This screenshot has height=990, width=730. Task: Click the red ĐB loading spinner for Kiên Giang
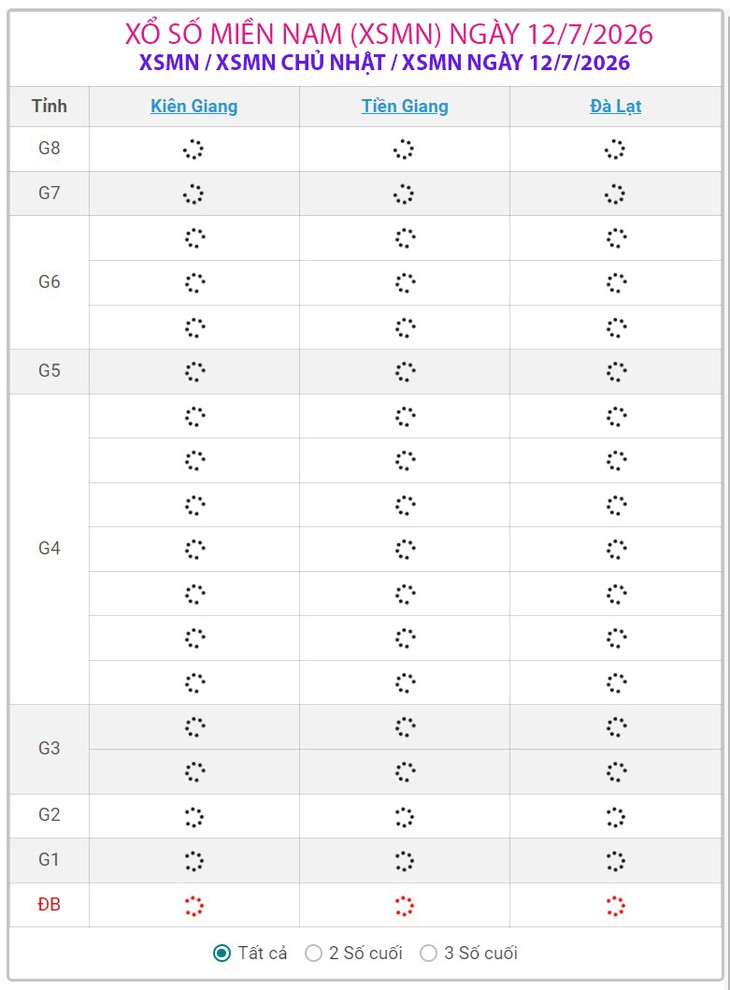pos(194,906)
